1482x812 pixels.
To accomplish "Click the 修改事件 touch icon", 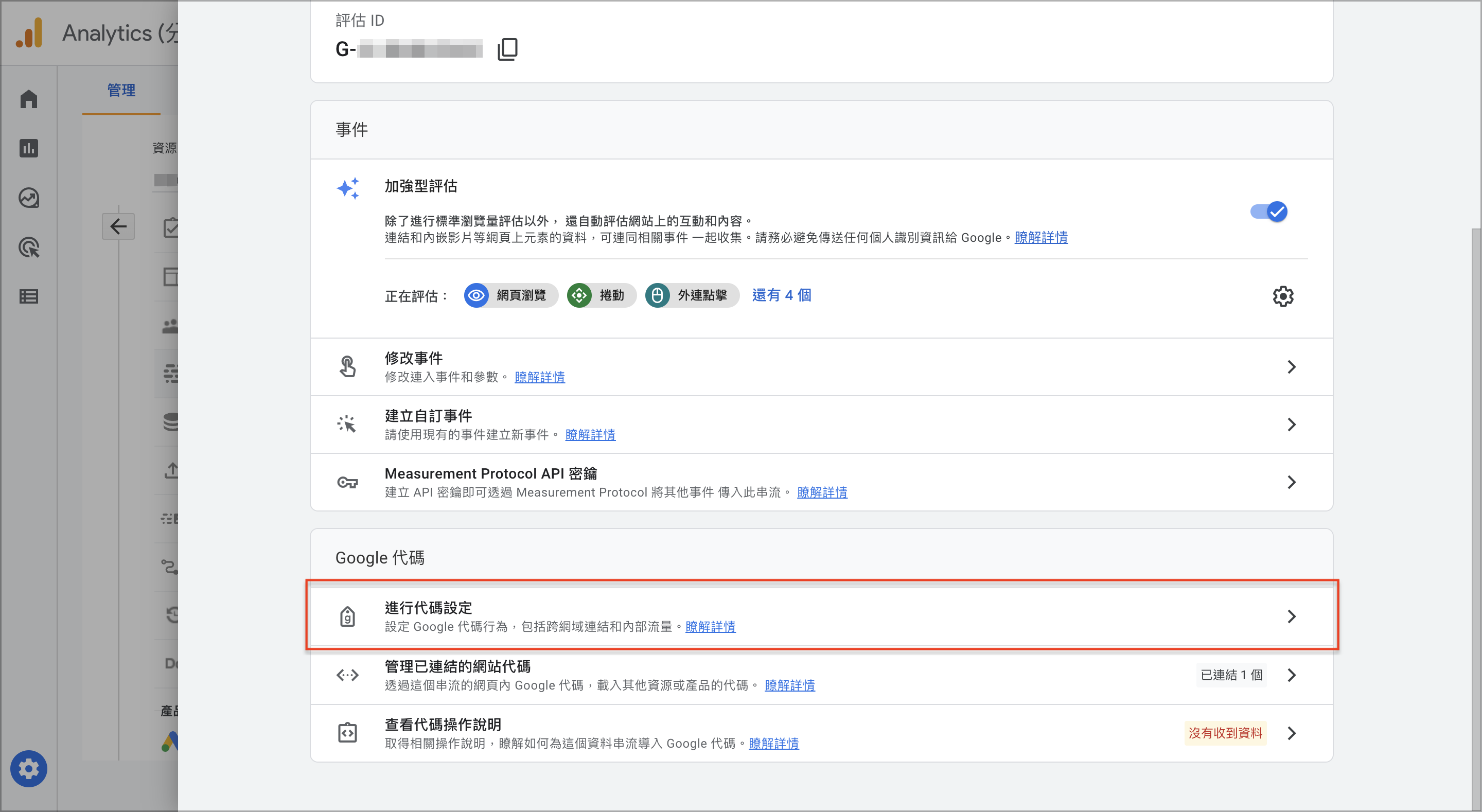I will [347, 366].
